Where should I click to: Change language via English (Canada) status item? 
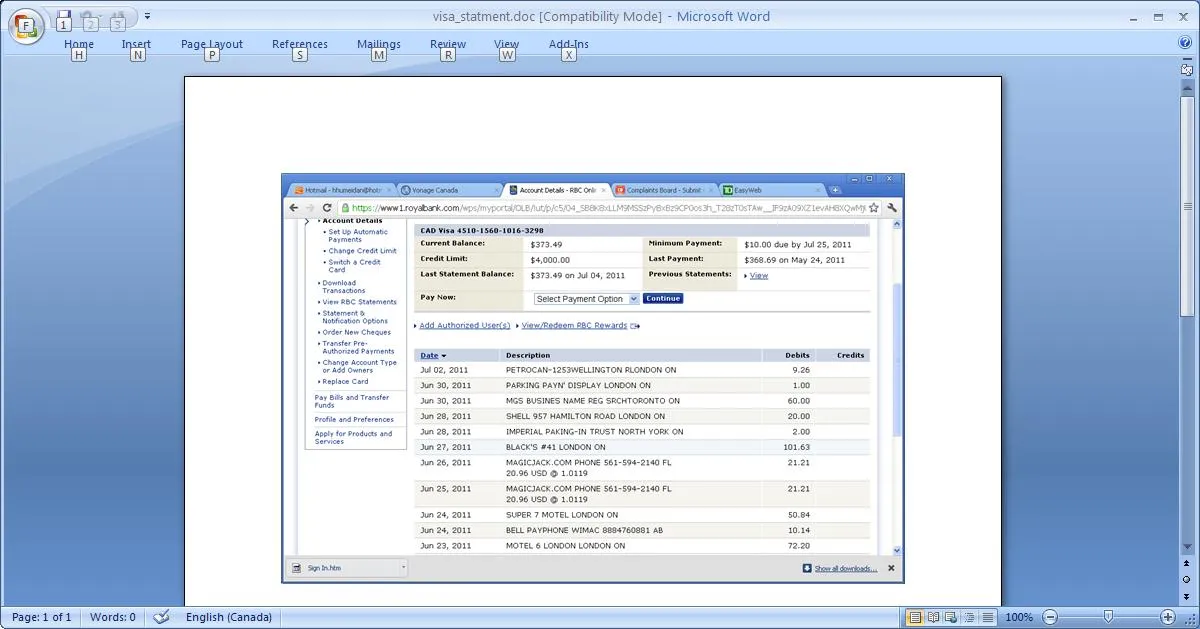point(229,617)
